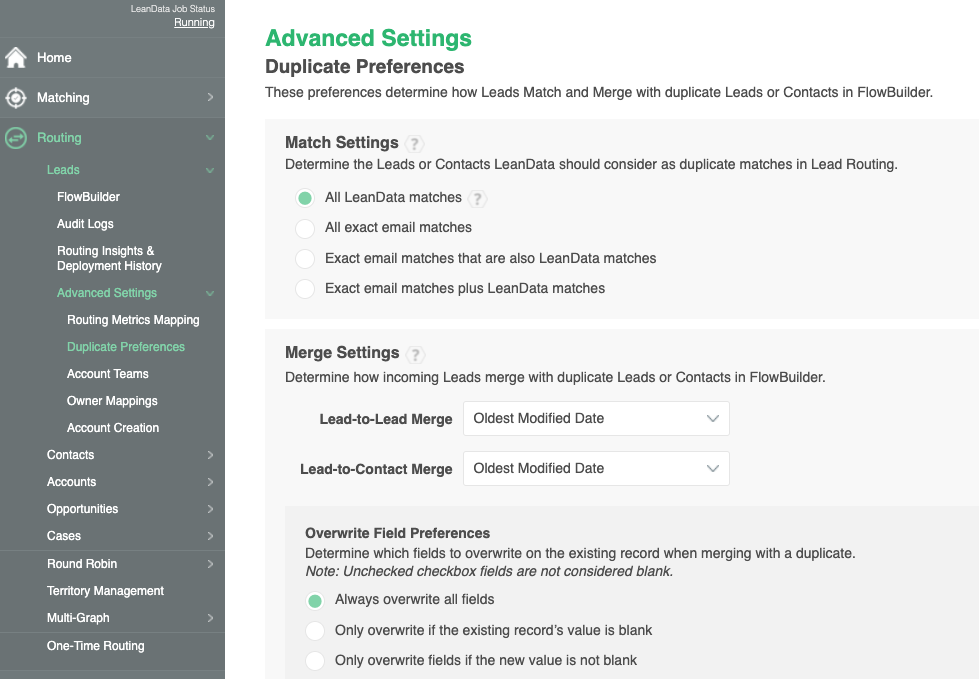Click the Routing arrows icon
The image size is (979, 679).
[x=16, y=138]
